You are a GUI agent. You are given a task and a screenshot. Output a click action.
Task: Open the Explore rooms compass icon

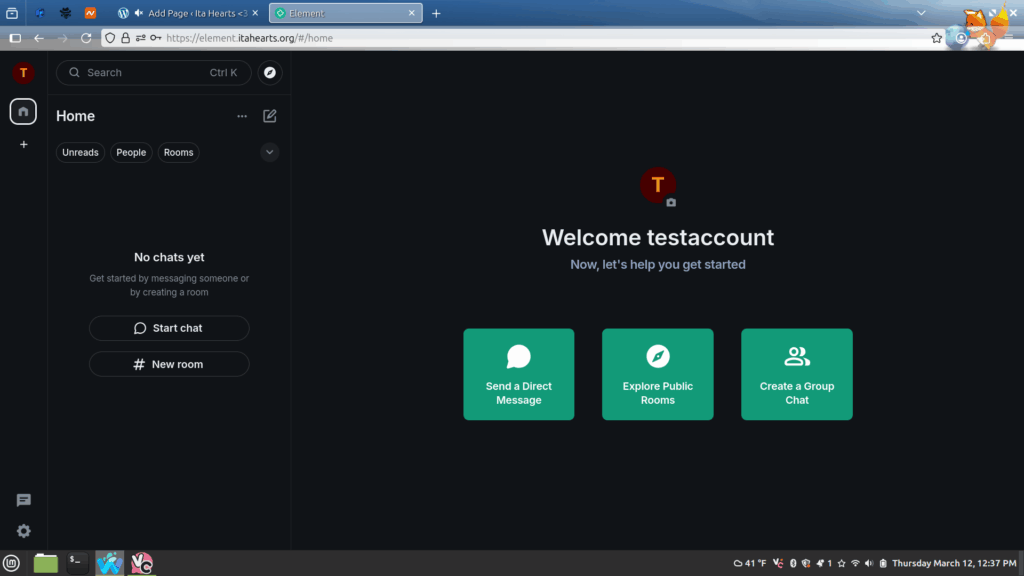point(270,73)
